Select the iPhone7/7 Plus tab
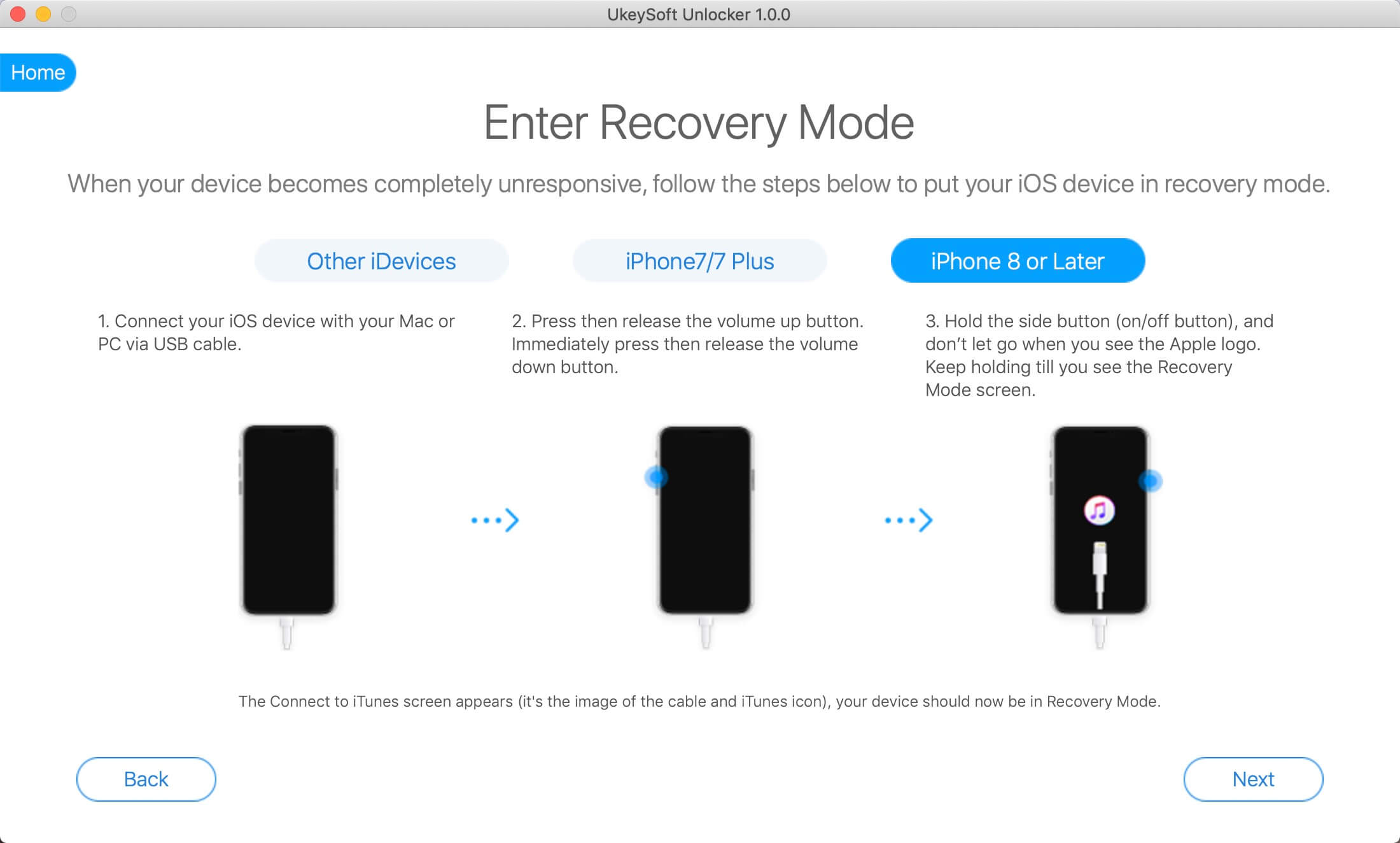The height and width of the screenshot is (843, 1400). point(700,260)
